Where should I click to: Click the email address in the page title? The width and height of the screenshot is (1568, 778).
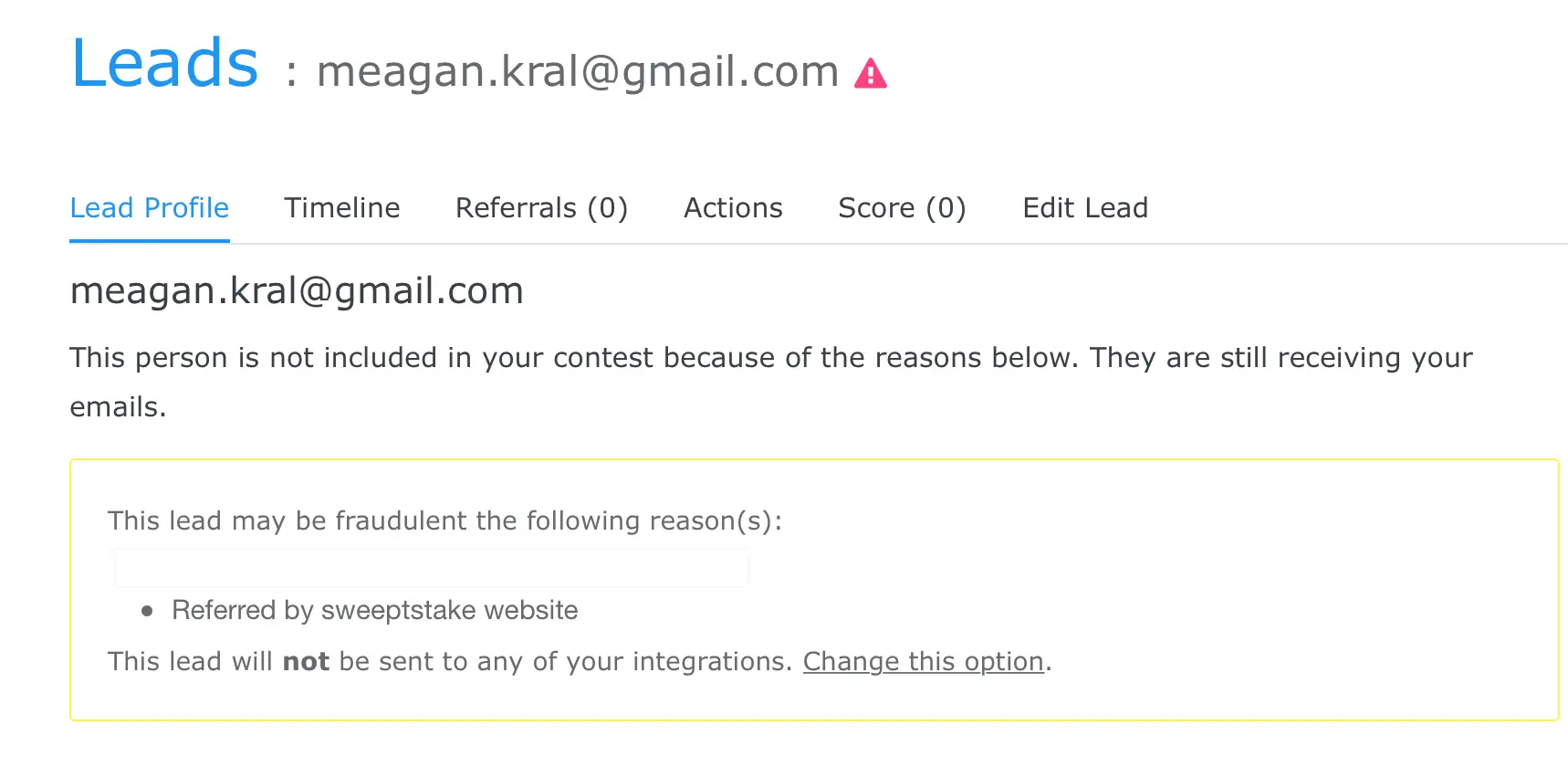coord(577,71)
